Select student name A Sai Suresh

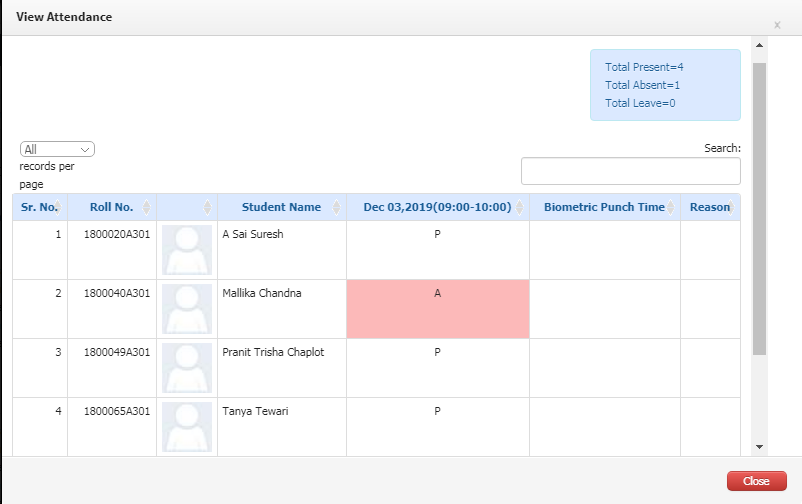point(253,234)
